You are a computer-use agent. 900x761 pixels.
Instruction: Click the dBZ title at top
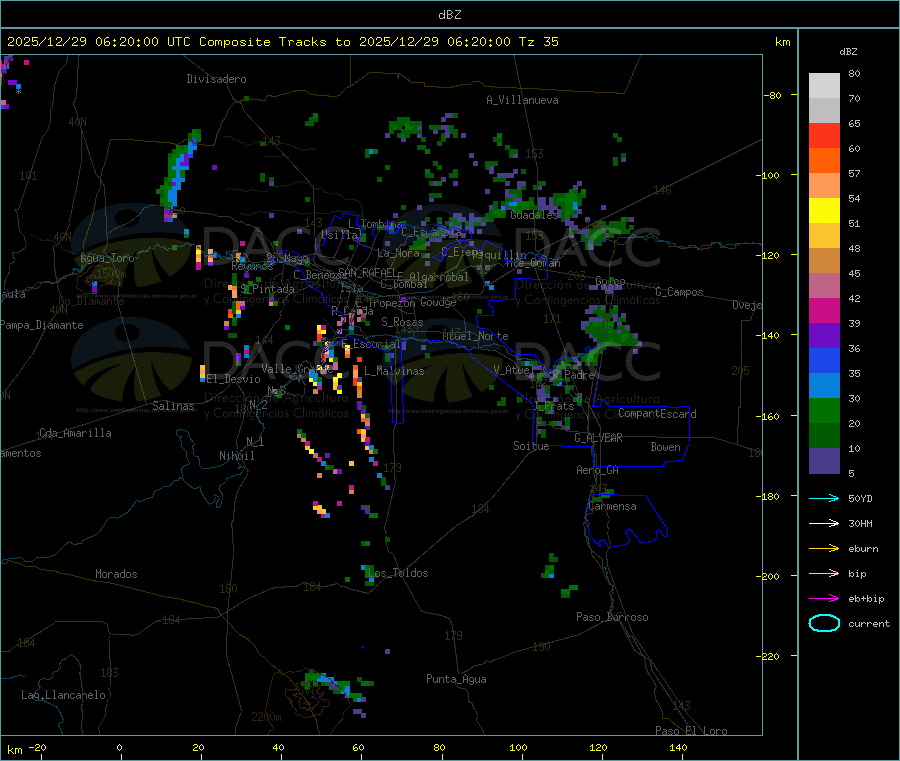pyautogui.click(x=449, y=15)
